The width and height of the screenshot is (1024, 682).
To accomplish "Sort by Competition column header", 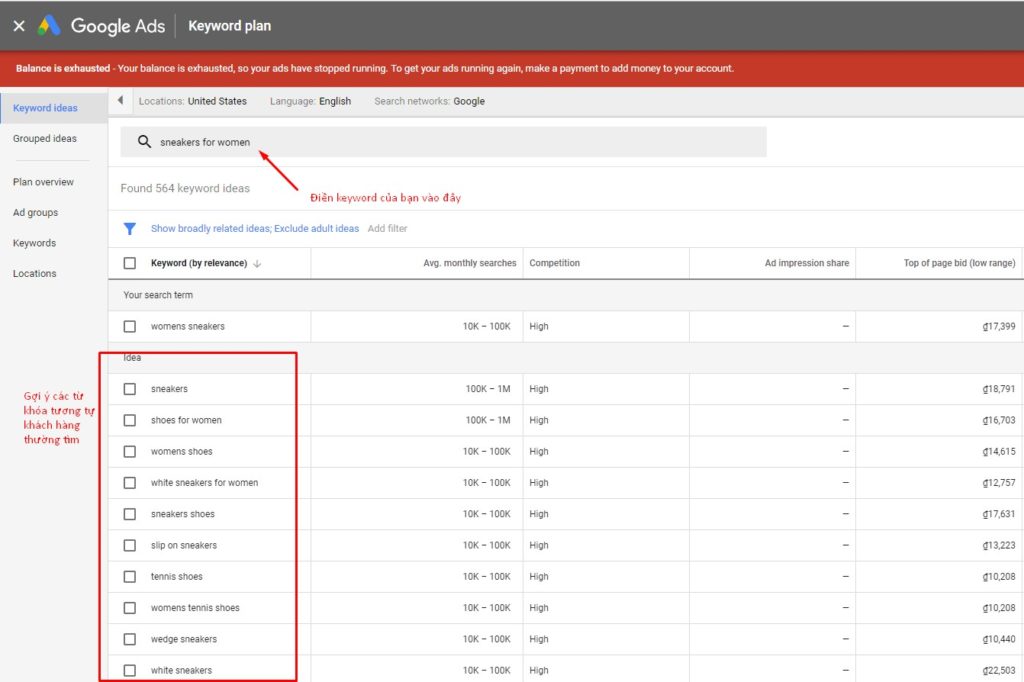I will tap(554, 263).
